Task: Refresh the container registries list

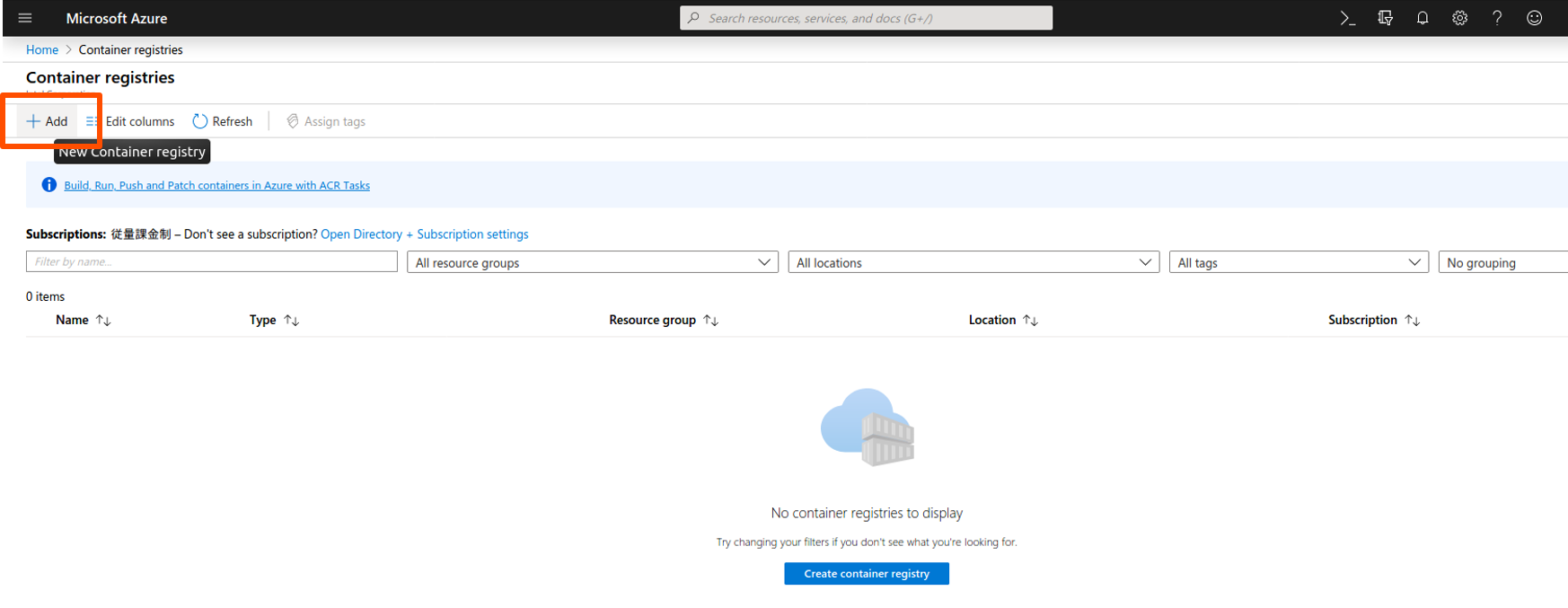Action: 223,121
